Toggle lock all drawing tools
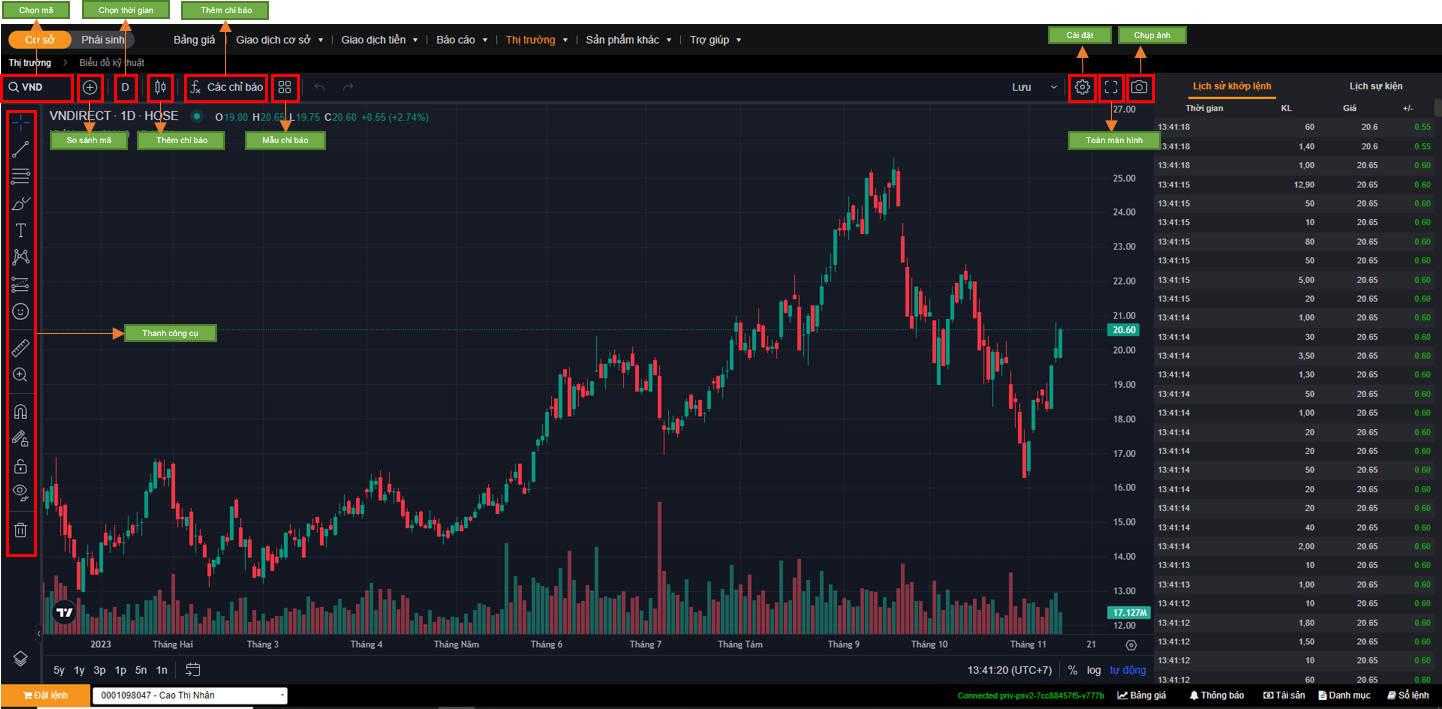Screen dimensions: 1442x709 [21, 465]
